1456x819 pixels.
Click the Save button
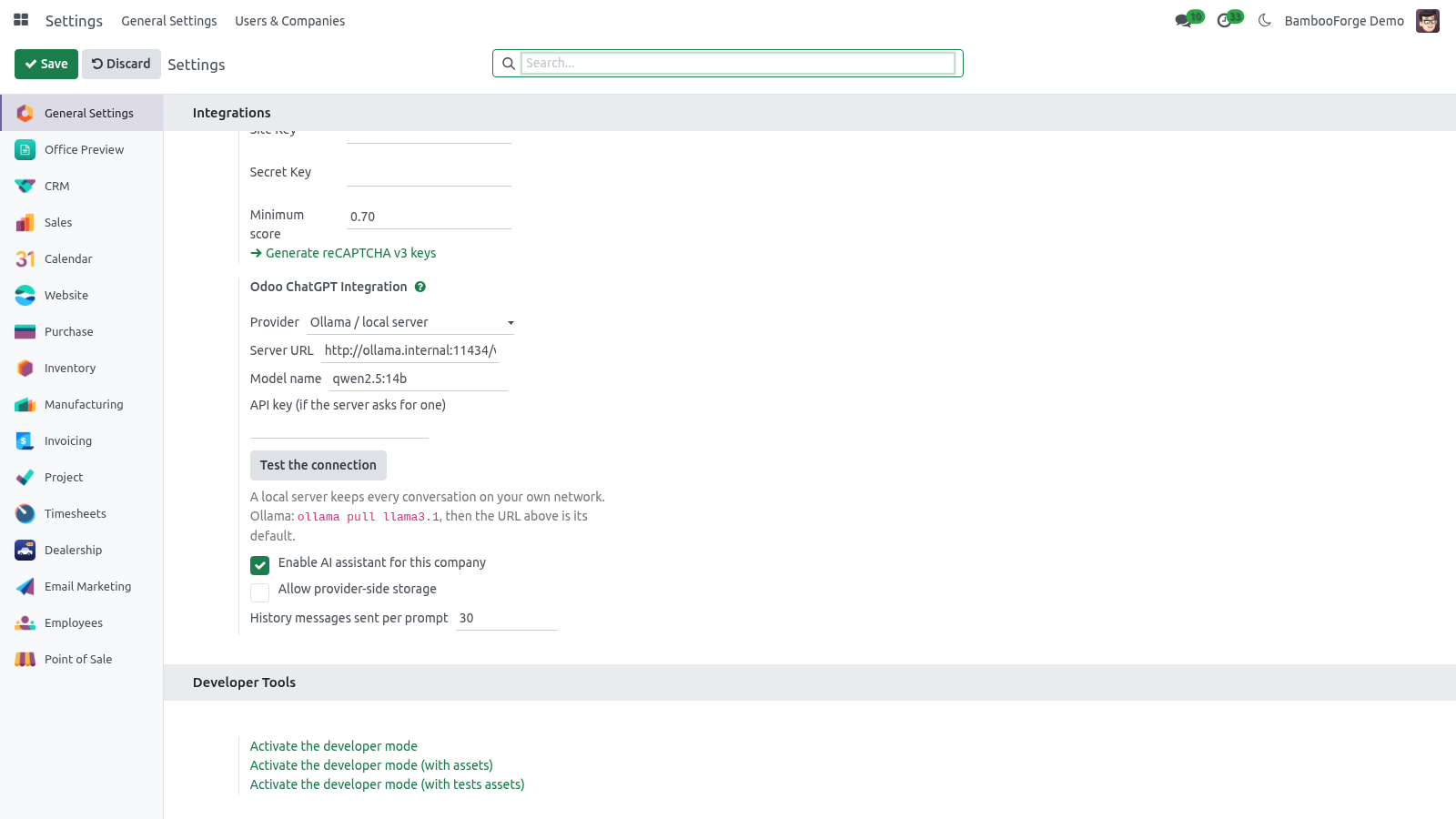pyautogui.click(x=46, y=64)
